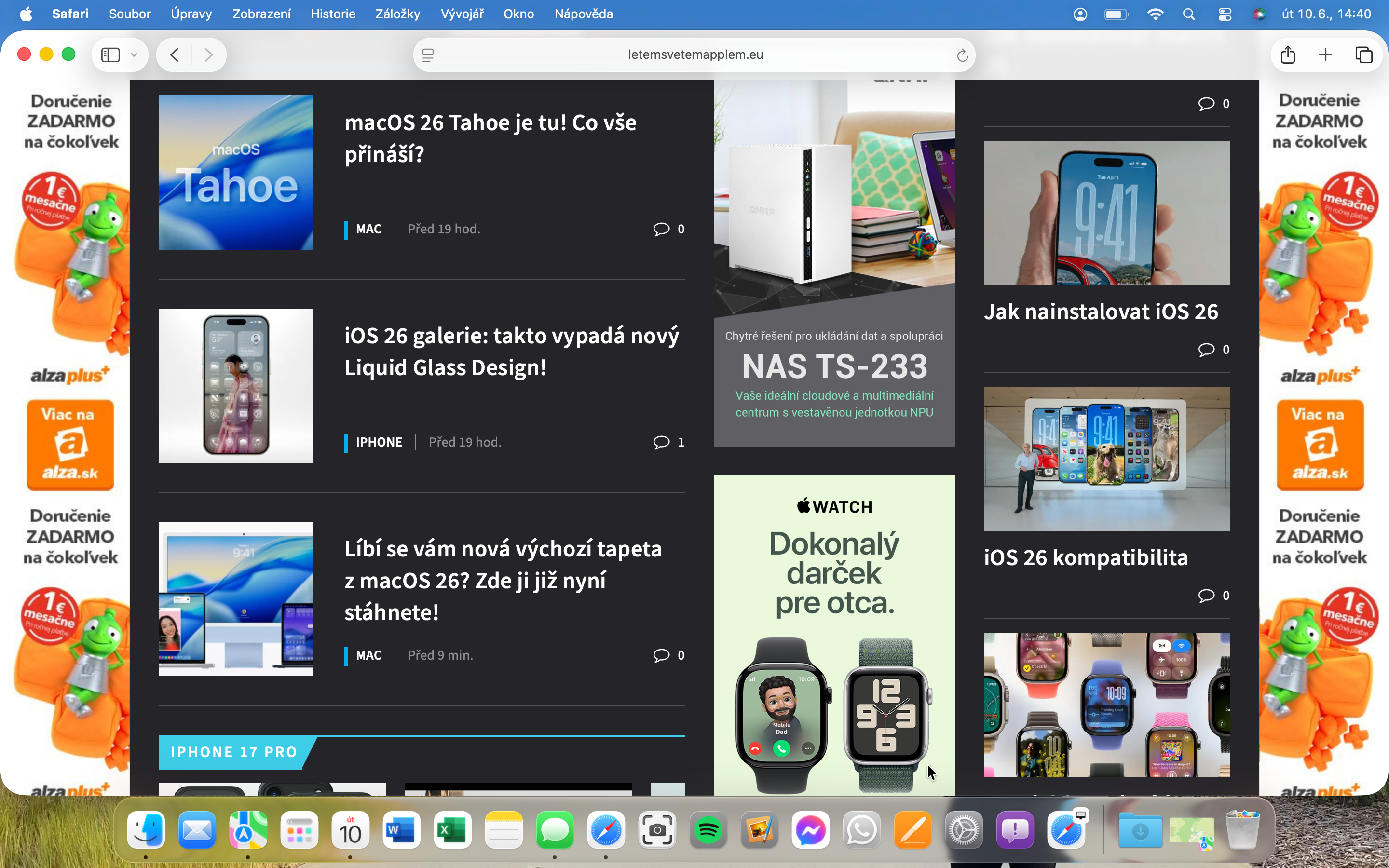Open the Jak nainstalovat iOS 26 link
Screen dimensions: 1389x868
point(1100,312)
